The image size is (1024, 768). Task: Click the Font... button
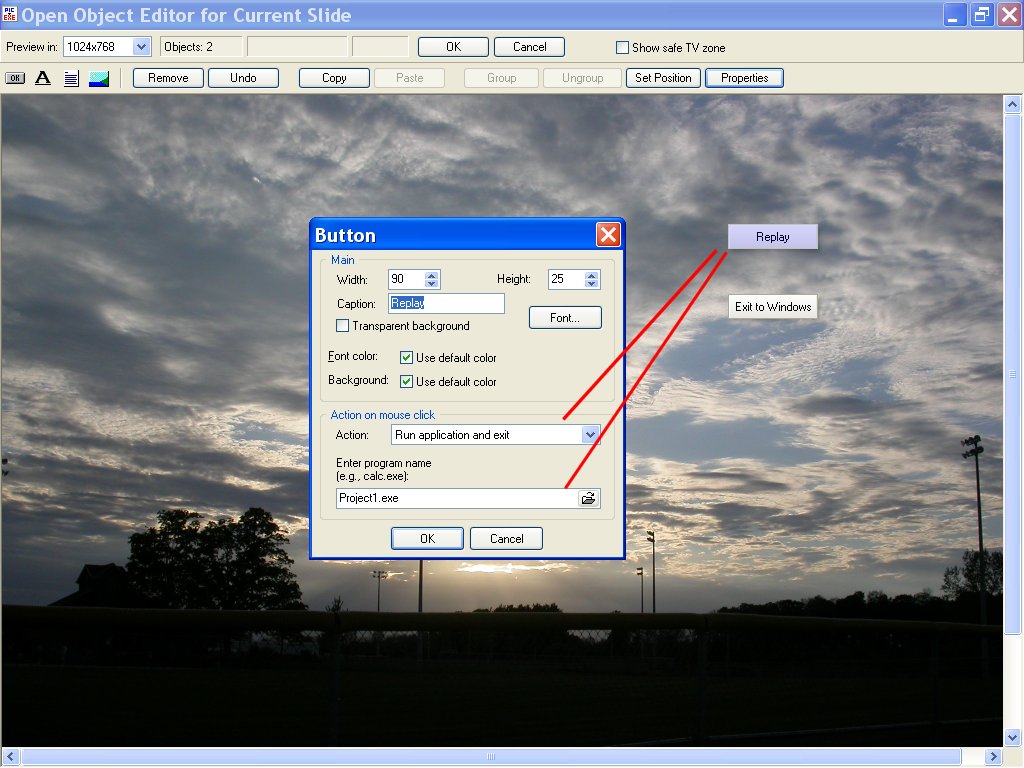click(x=565, y=318)
